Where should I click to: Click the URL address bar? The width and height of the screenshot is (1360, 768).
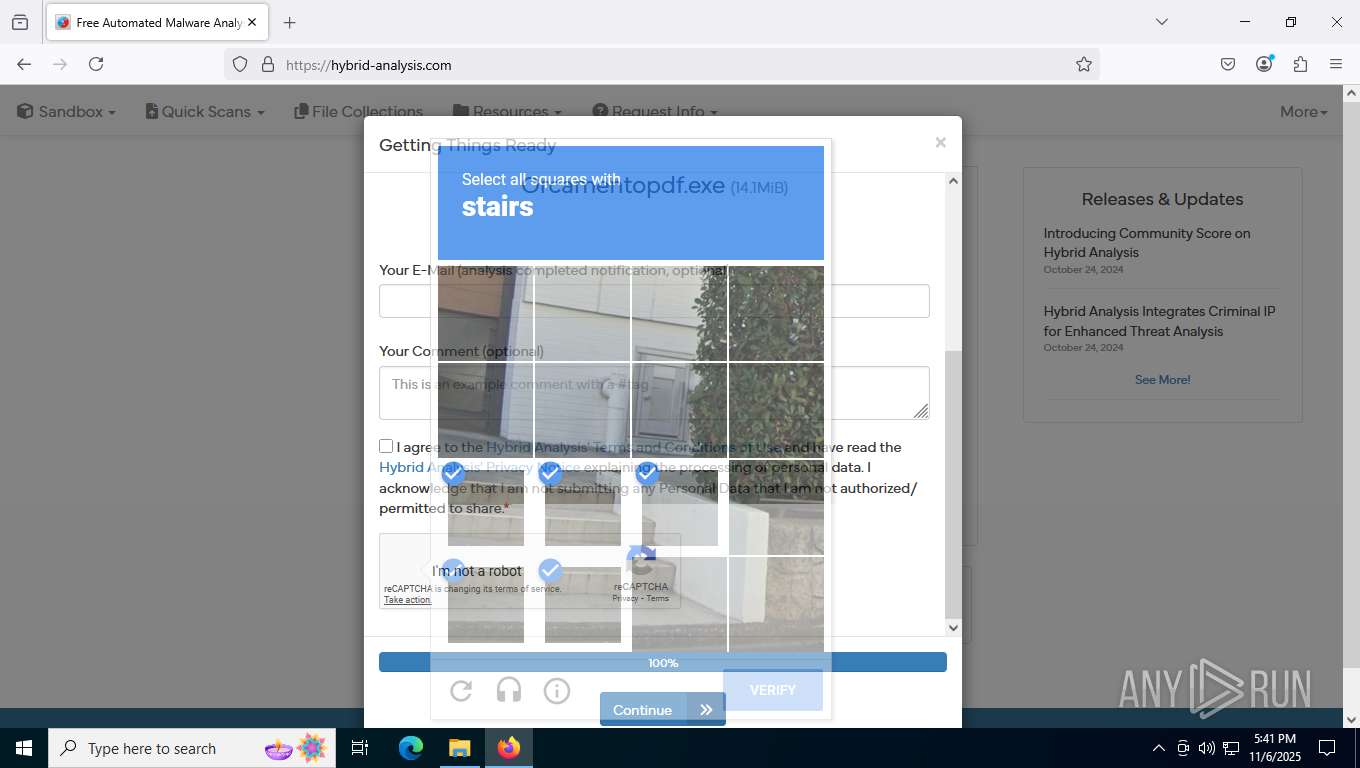tap(660, 64)
